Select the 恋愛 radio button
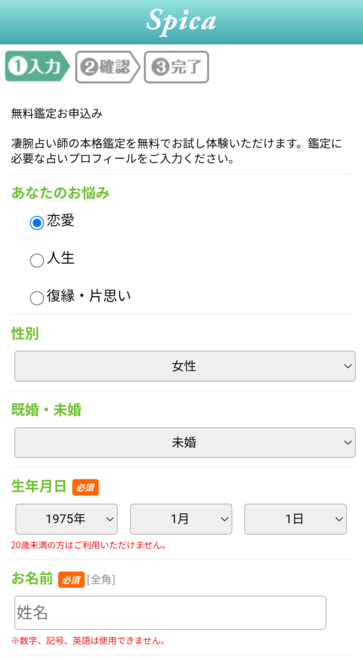This screenshot has width=363, height=660. [x=37, y=223]
